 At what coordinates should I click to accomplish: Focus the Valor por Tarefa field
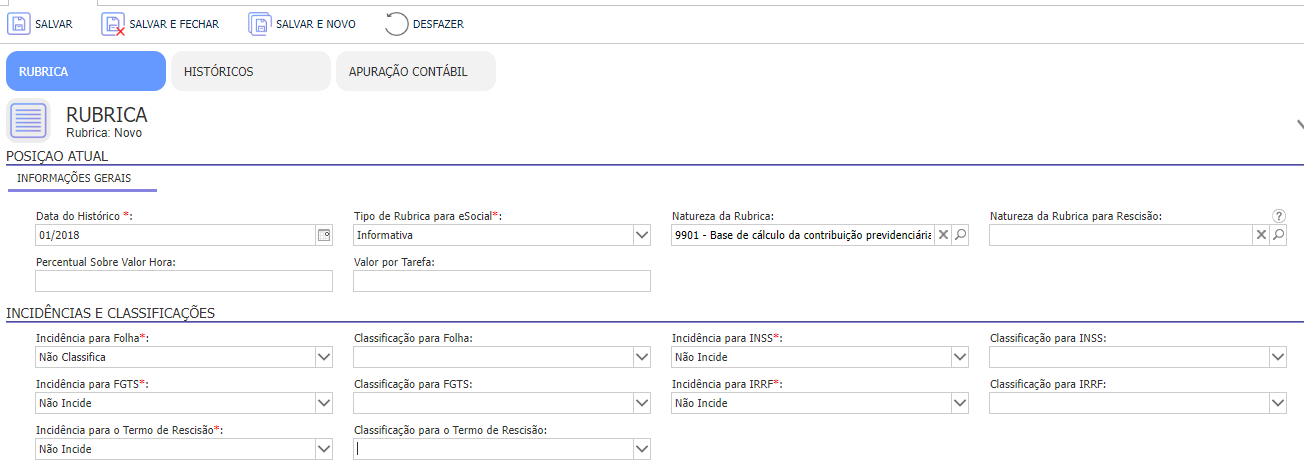(x=502, y=281)
